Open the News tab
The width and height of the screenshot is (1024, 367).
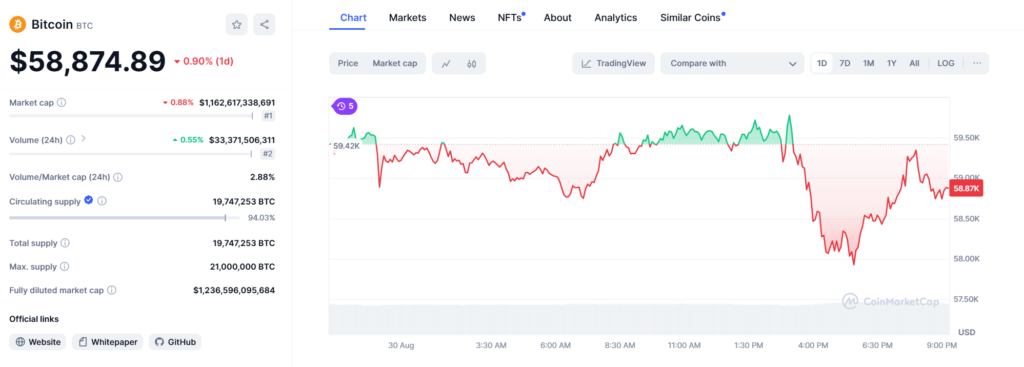pyautogui.click(x=462, y=18)
